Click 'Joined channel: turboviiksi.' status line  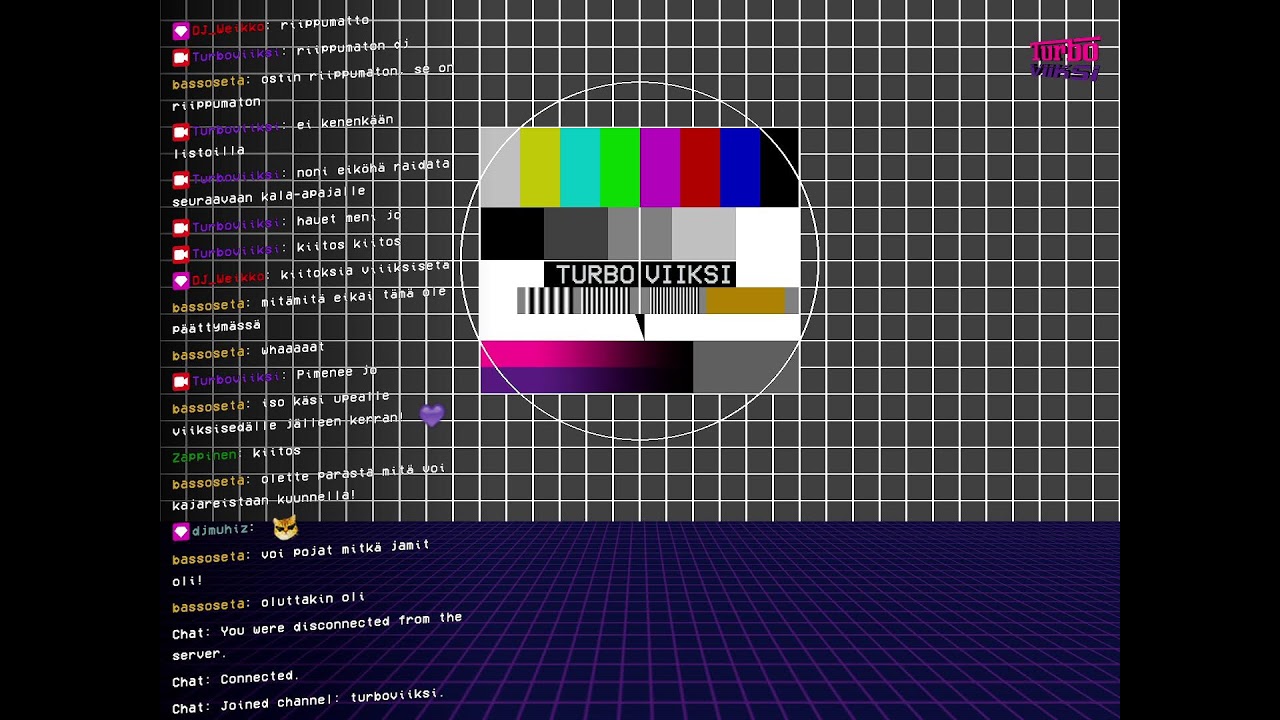(x=331, y=700)
